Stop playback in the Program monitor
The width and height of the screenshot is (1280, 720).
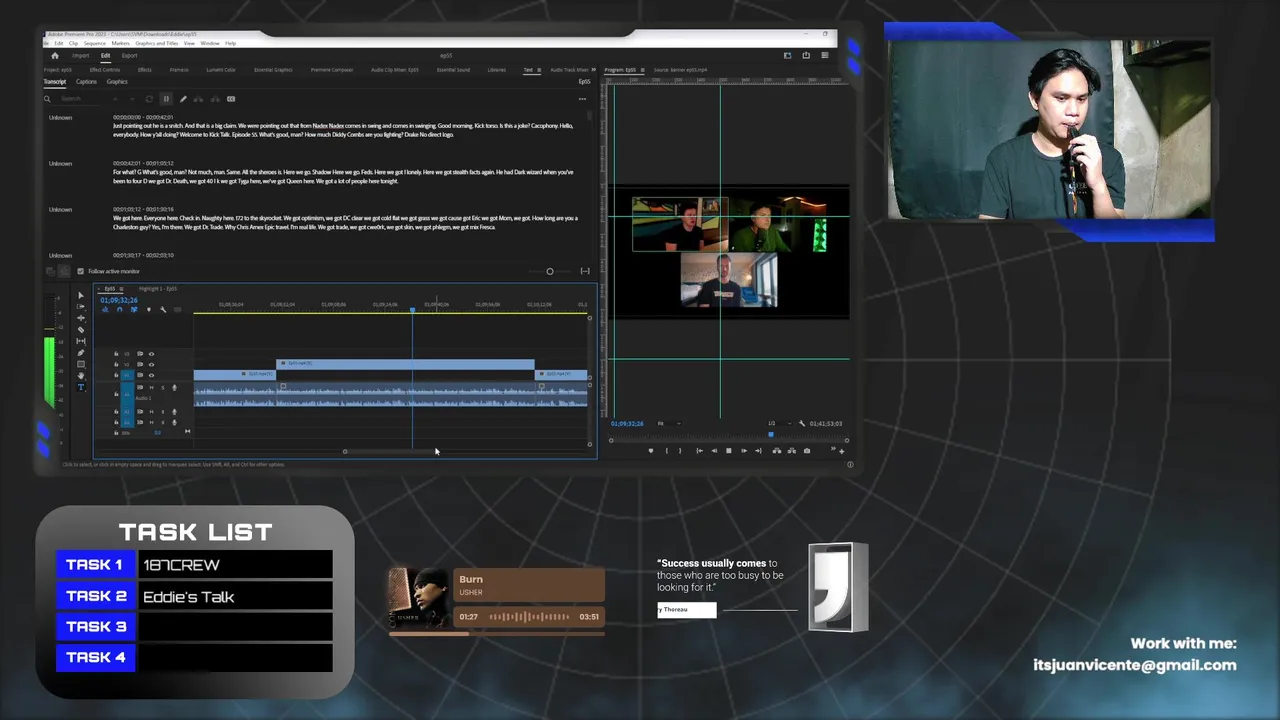point(729,451)
